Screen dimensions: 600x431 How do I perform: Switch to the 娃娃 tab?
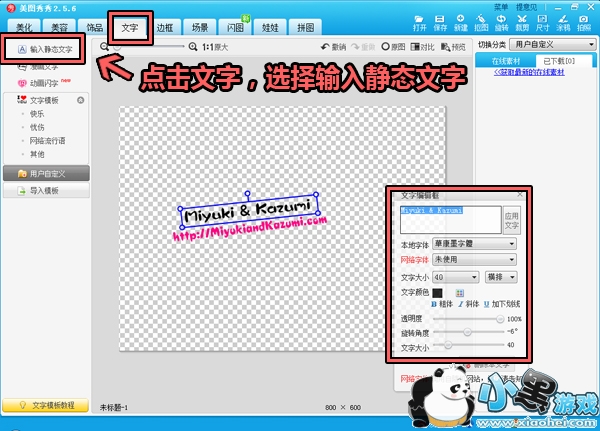click(270, 28)
